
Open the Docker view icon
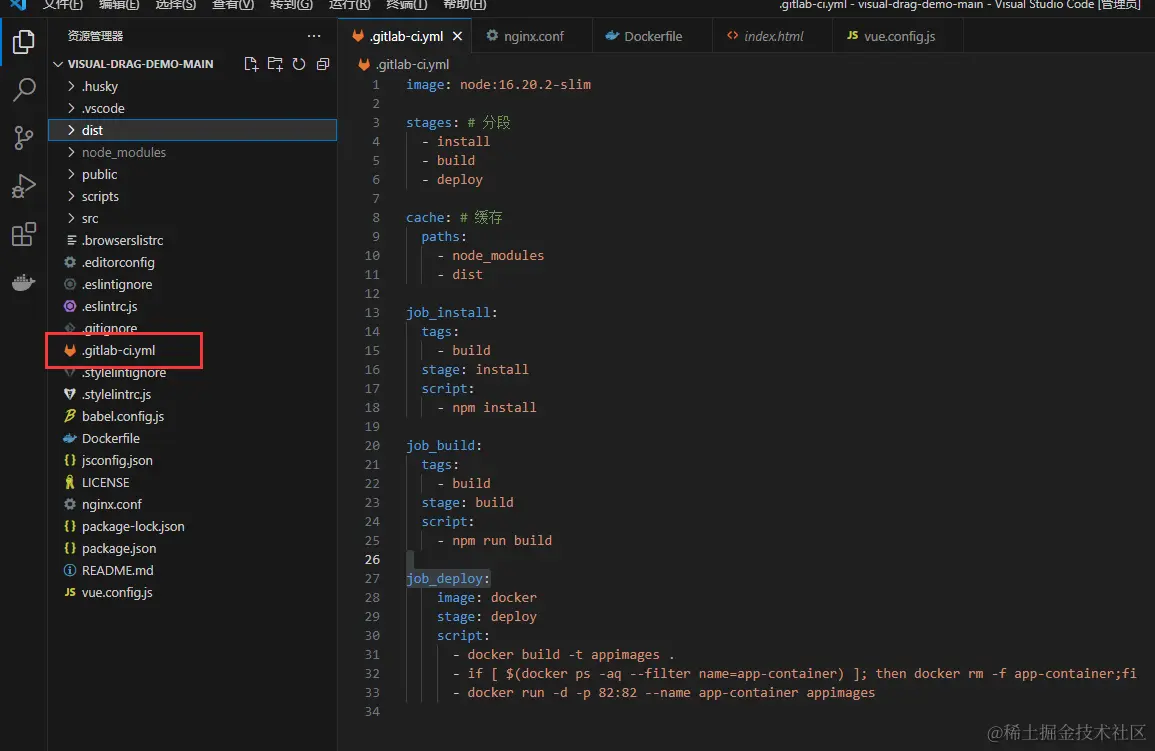[23, 283]
